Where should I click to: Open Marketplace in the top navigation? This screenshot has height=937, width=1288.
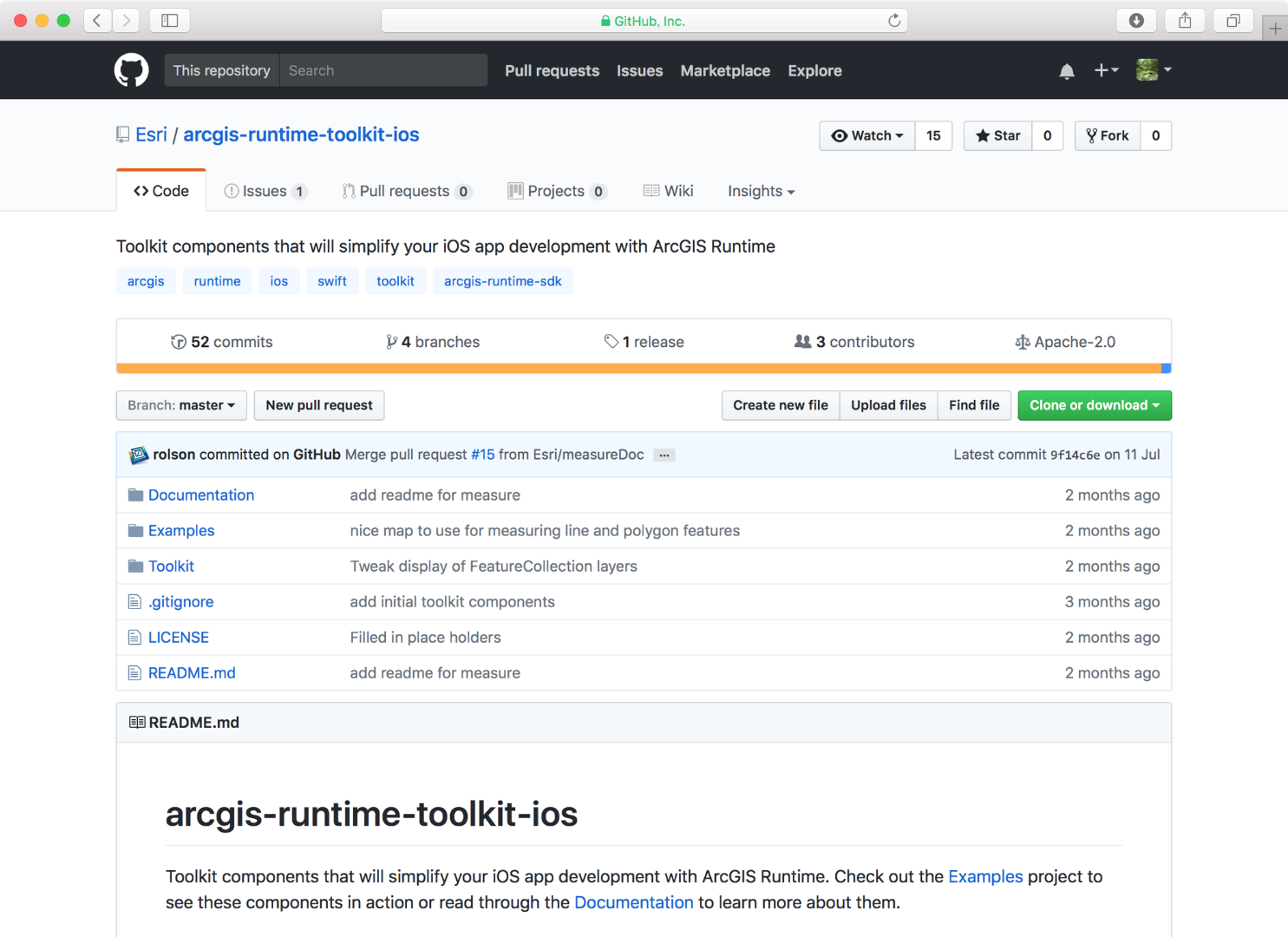click(x=725, y=71)
